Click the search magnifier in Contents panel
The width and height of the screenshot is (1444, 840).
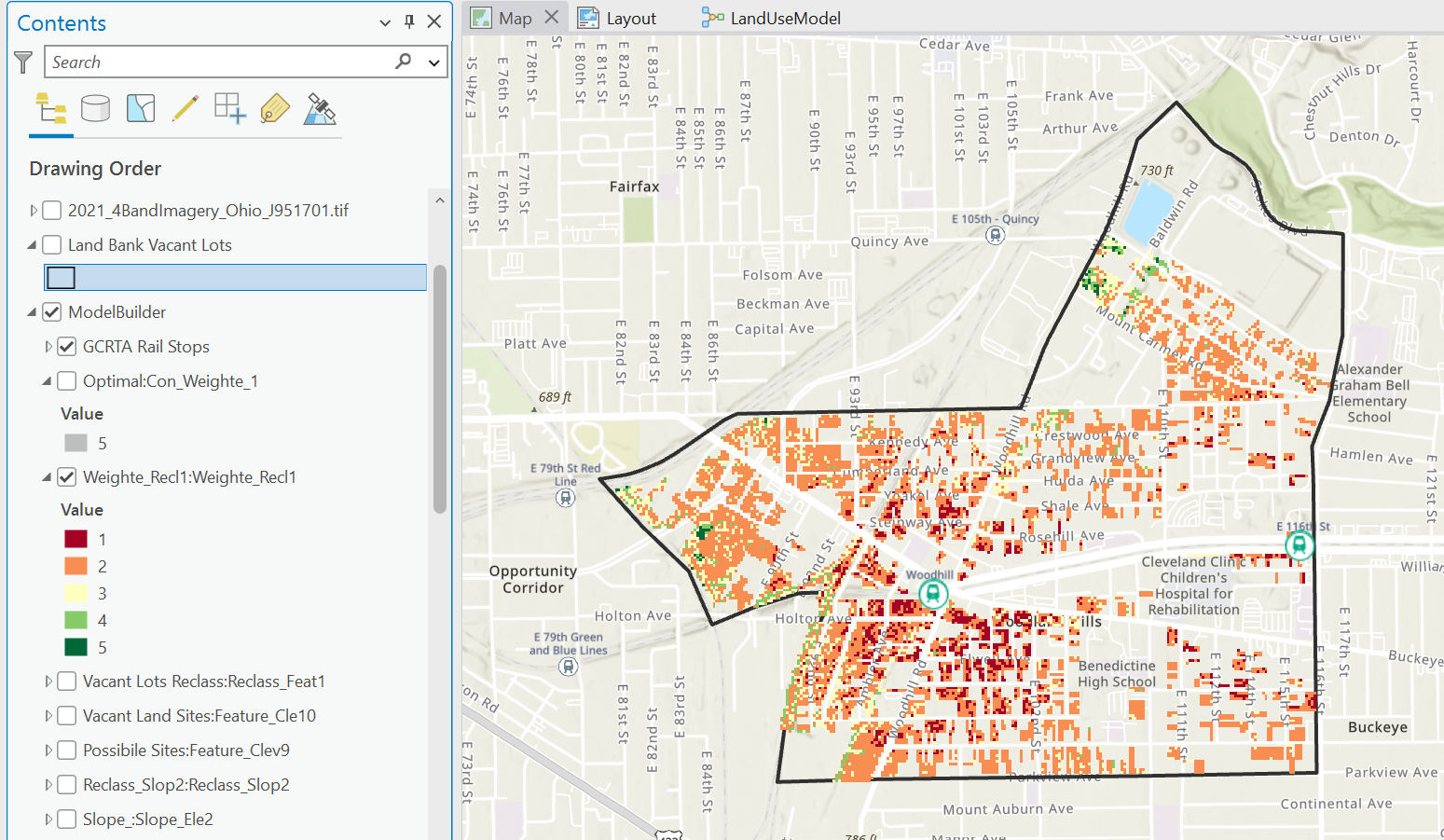click(x=402, y=61)
